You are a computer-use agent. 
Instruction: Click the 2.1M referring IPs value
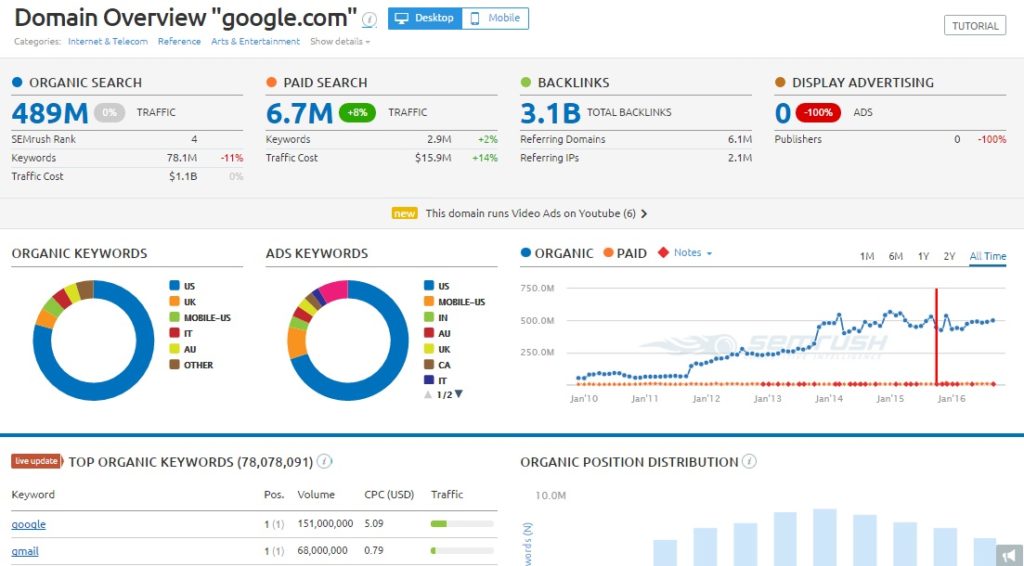point(740,157)
